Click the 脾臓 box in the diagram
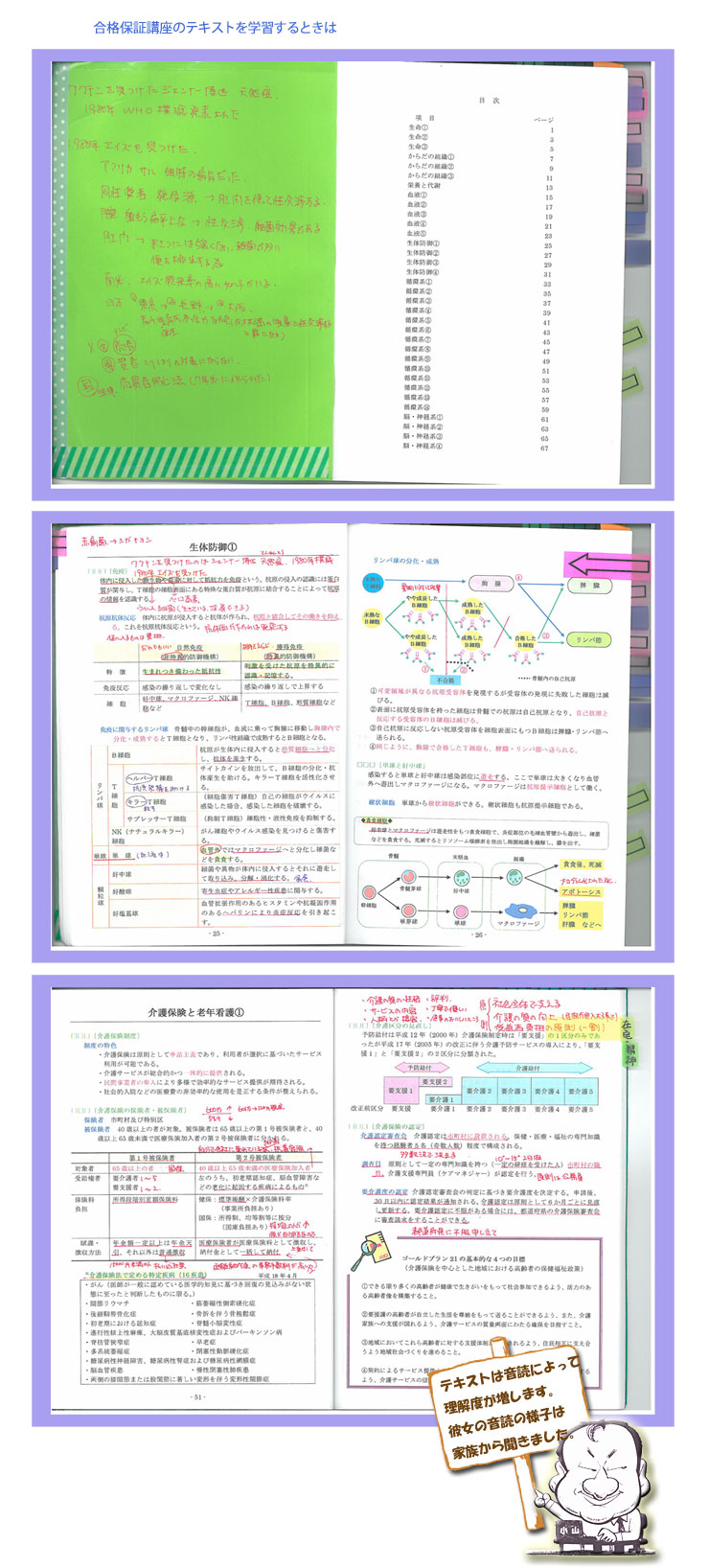Viewport: 709px width, 1568px height. (x=589, y=585)
